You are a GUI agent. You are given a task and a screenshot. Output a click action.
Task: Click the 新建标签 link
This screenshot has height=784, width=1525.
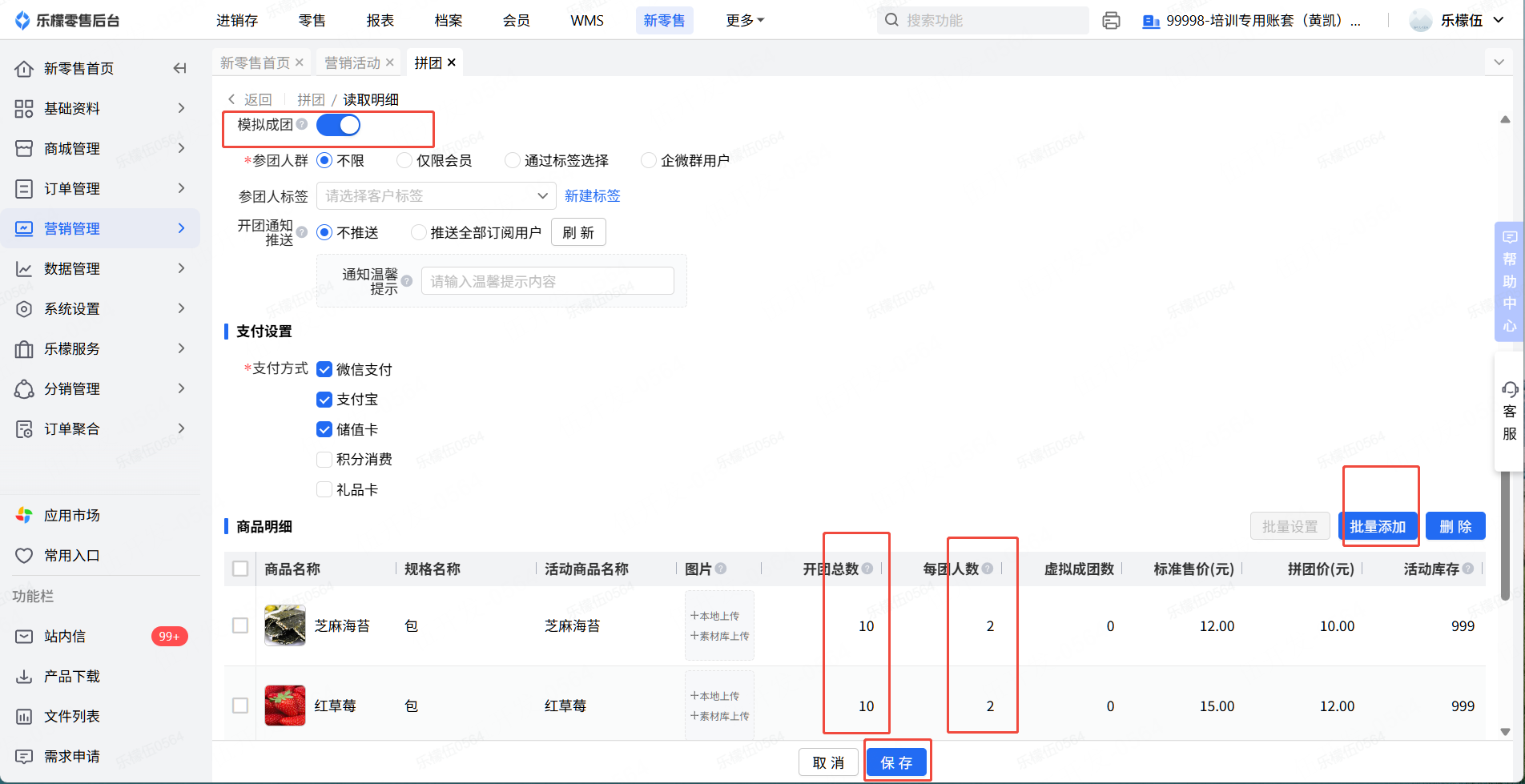pyautogui.click(x=593, y=196)
